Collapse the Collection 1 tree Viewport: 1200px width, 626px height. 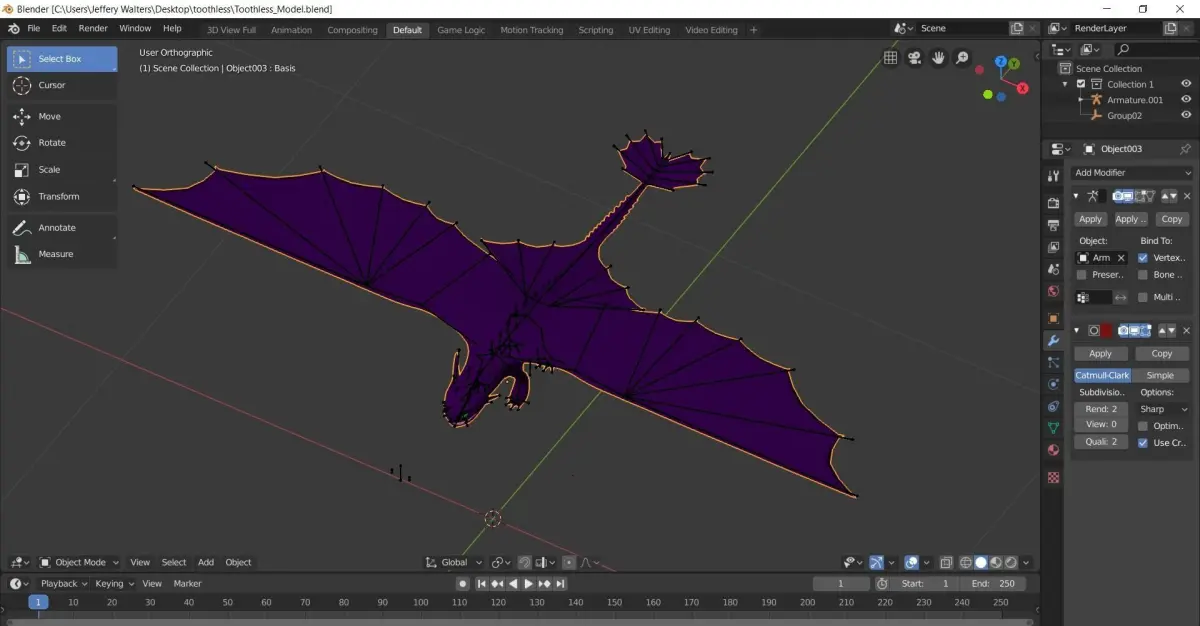tap(1065, 84)
